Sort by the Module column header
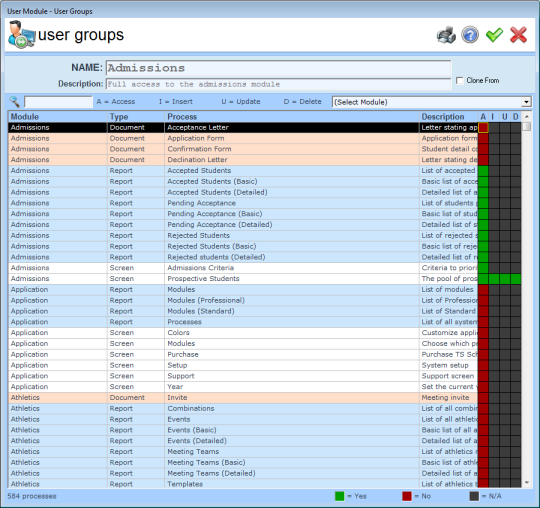Screen dimensions: 540x508 pyautogui.click(x=58, y=116)
